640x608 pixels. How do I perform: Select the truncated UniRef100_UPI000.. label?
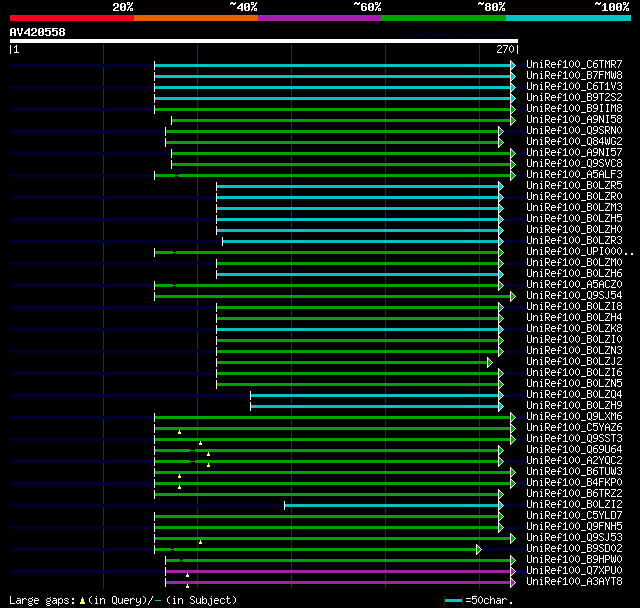pos(580,252)
